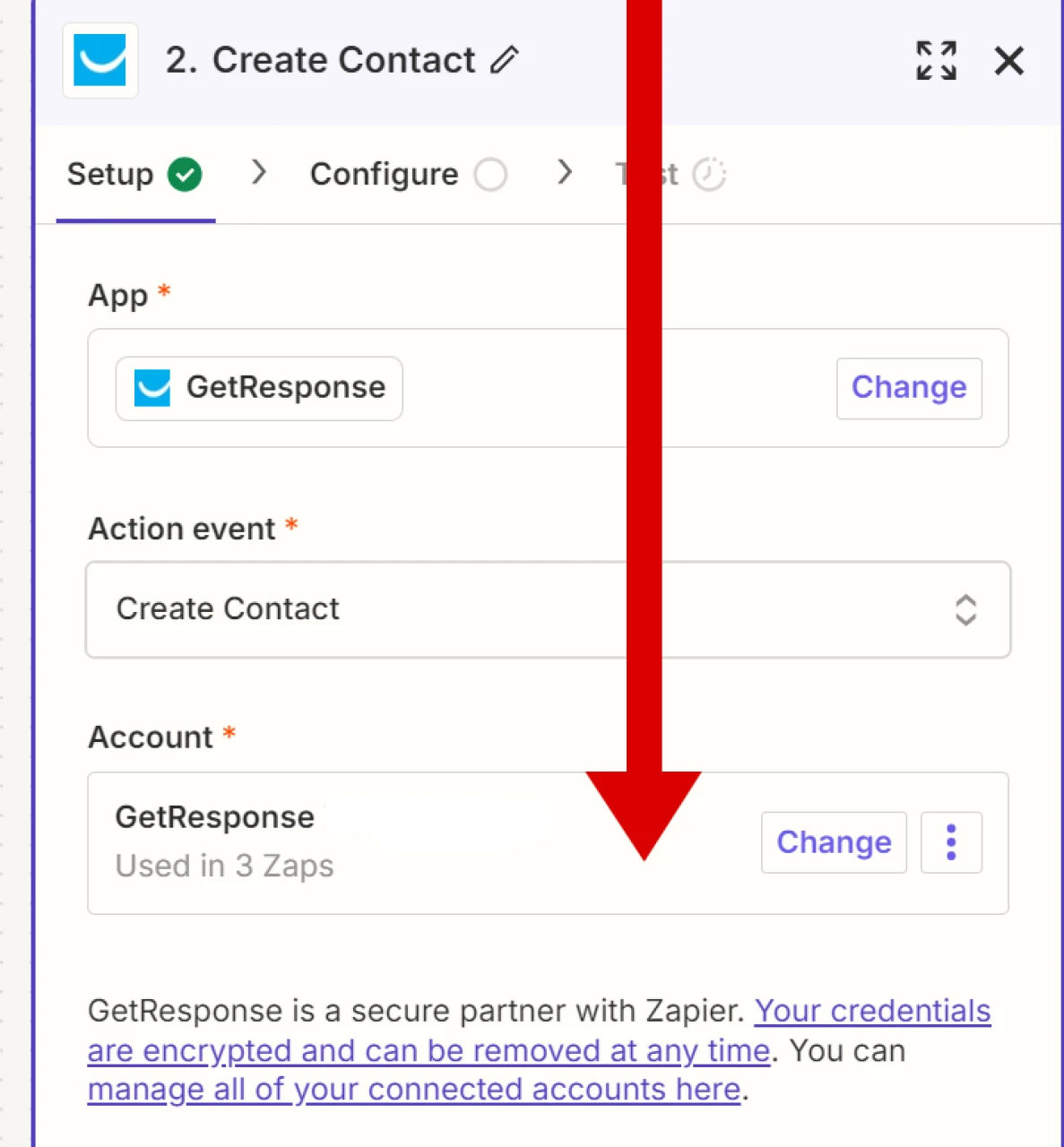This screenshot has height=1147, width=1064.
Task: Click the clock status icon beside Test
Action: (x=709, y=174)
